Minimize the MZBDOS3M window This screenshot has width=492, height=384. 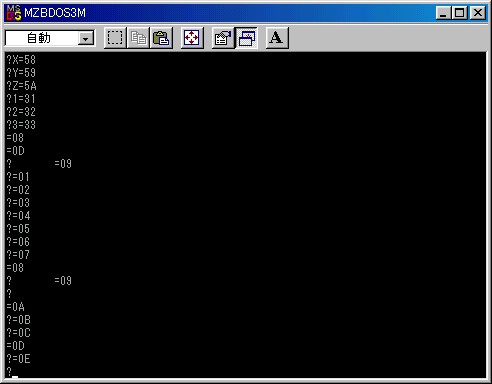coord(444,13)
